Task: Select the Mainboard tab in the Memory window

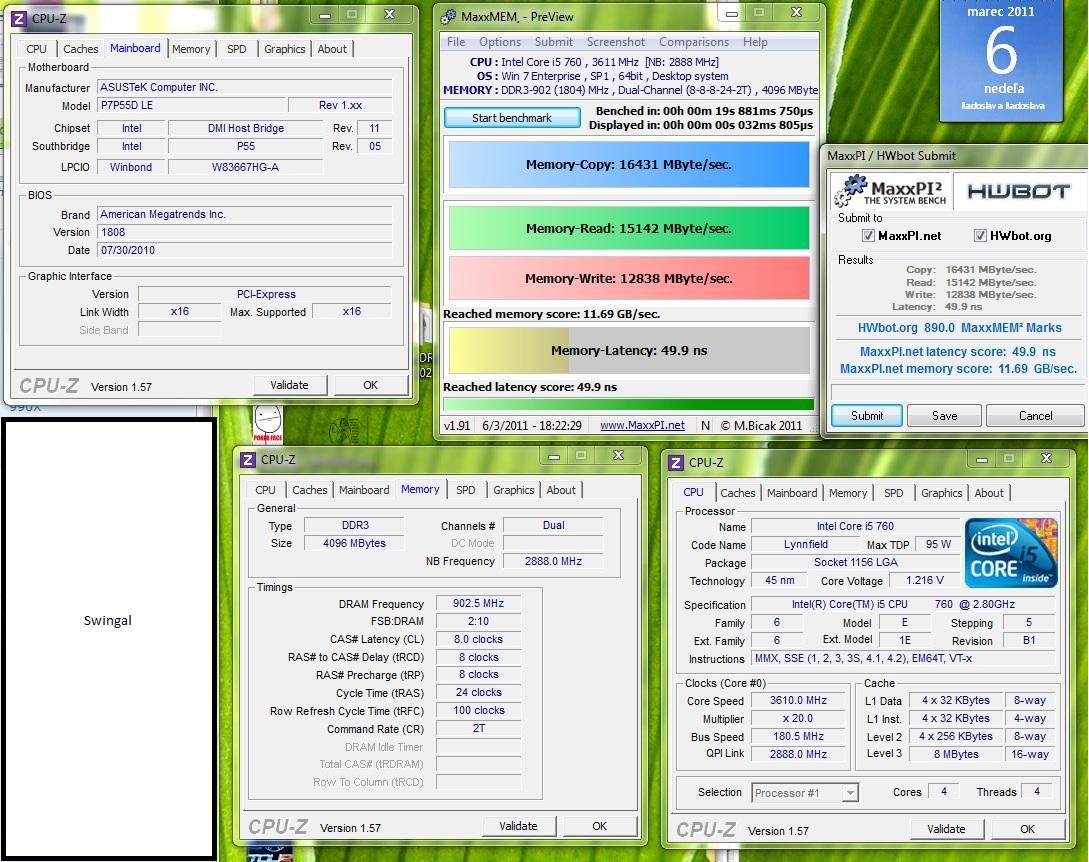Action: [x=364, y=490]
